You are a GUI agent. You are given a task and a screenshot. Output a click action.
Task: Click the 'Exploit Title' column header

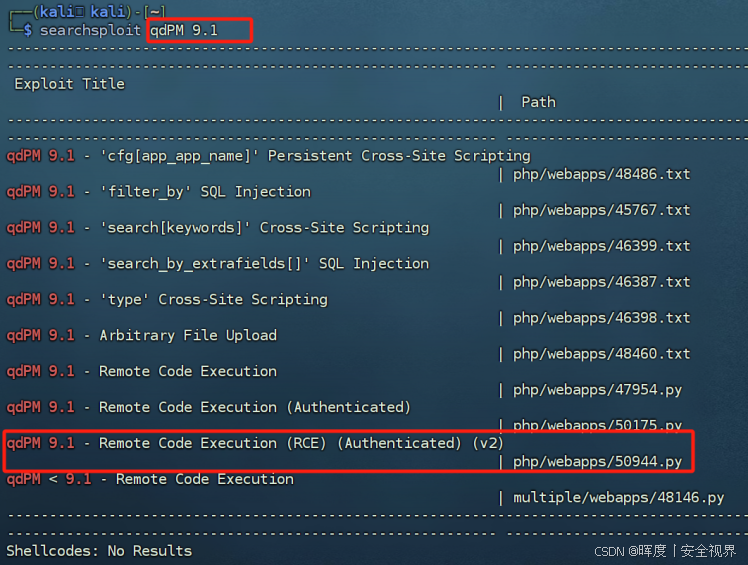[70, 84]
